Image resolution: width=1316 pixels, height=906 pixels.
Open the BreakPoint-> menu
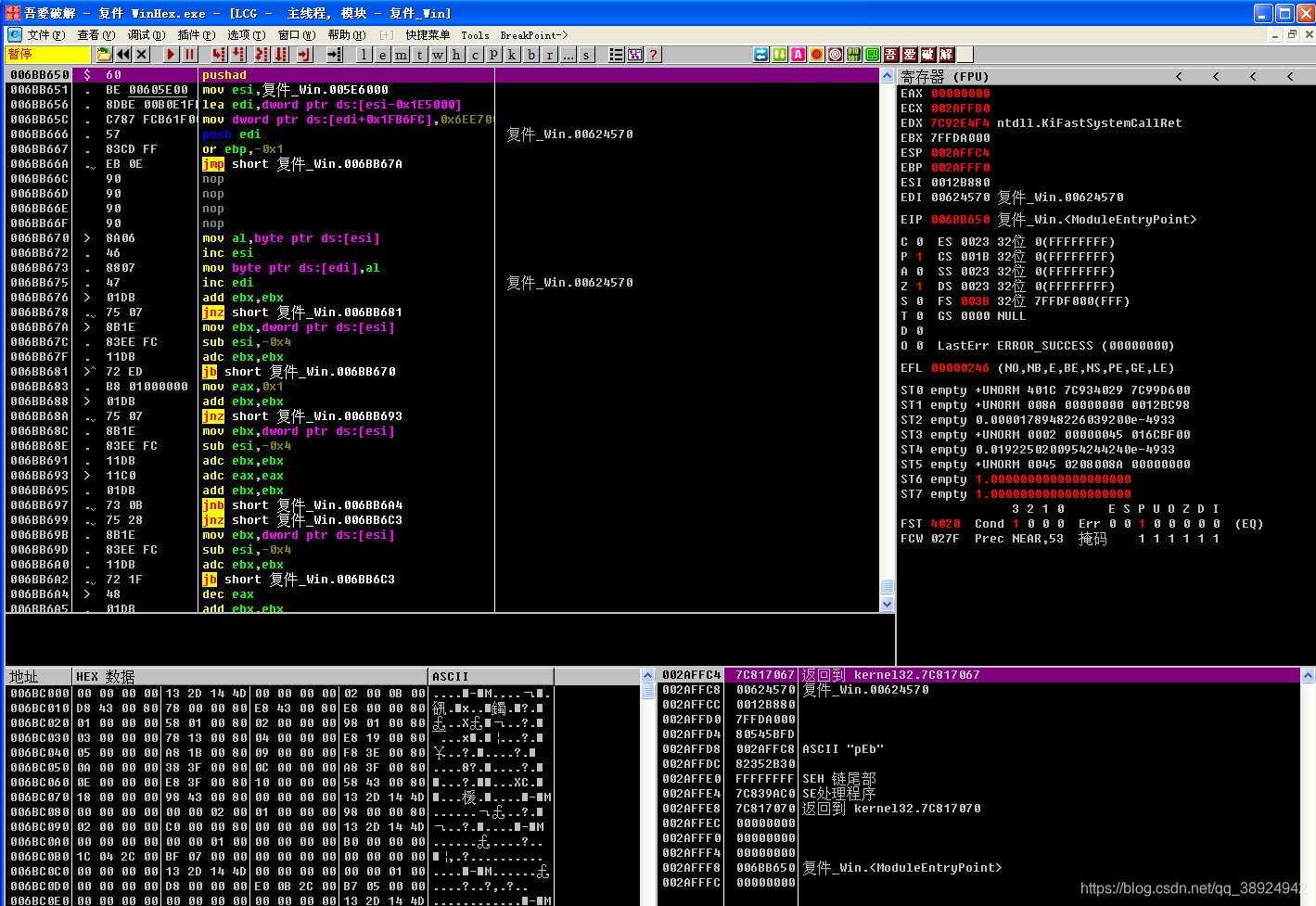[534, 35]
